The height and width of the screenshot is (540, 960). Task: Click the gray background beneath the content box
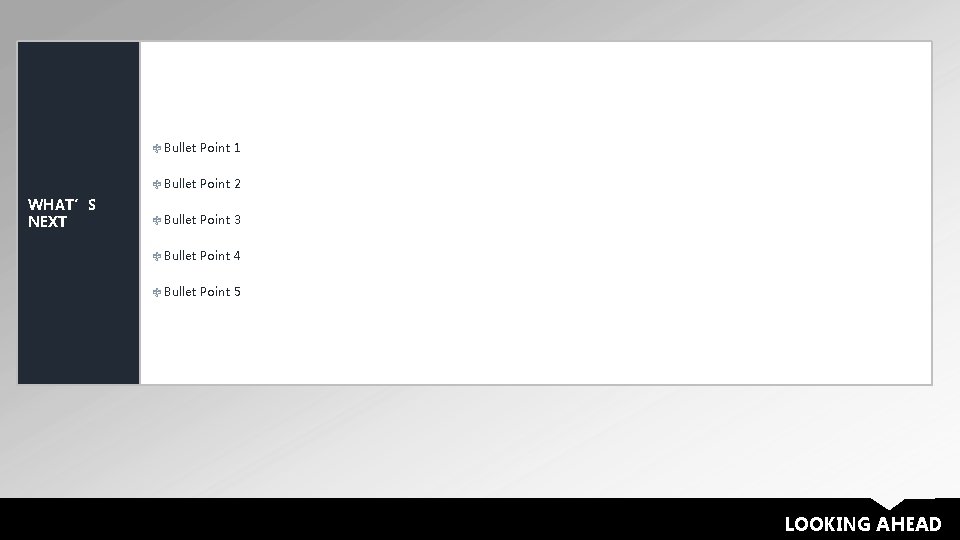point(480,441)
